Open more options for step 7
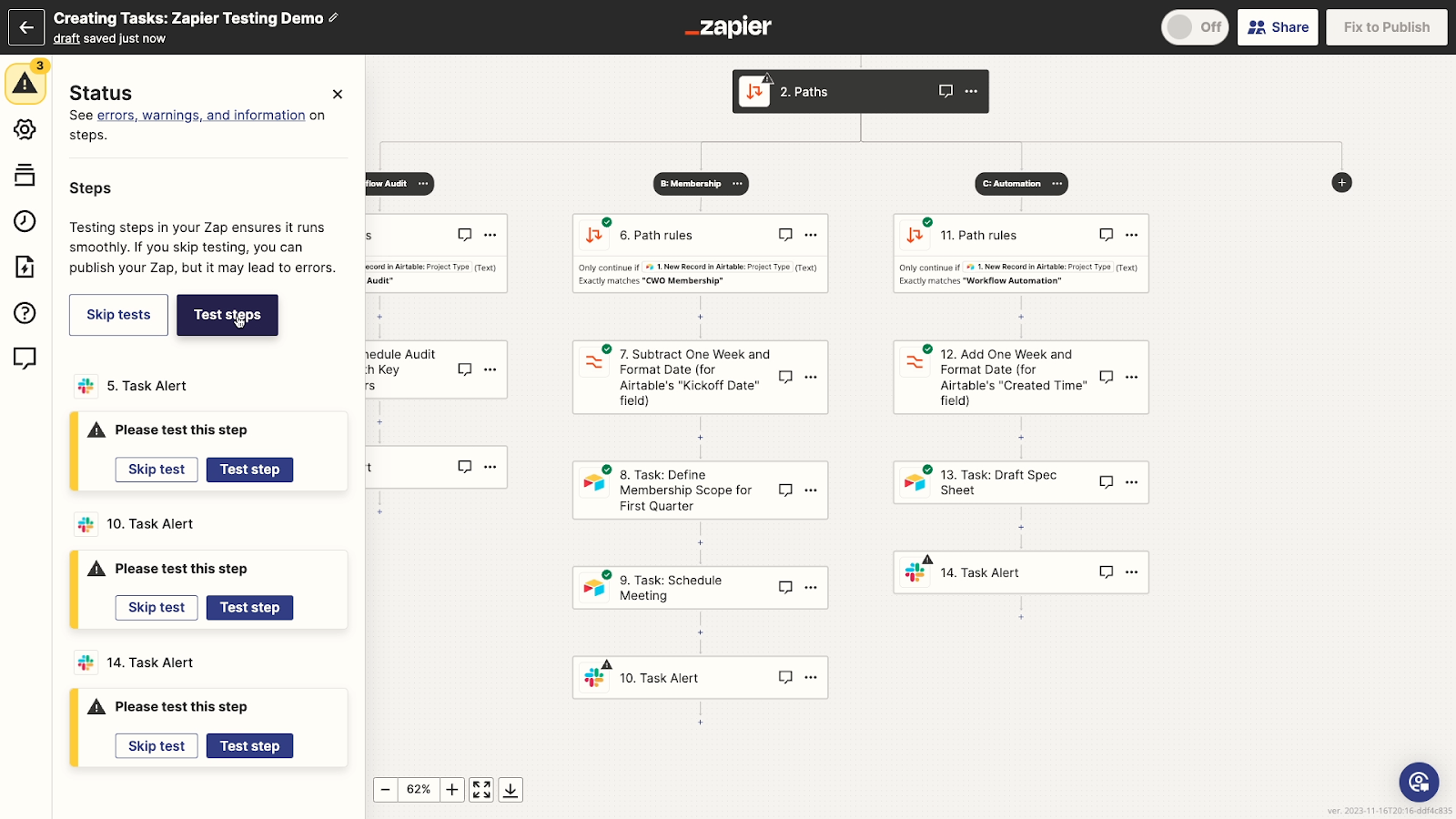Image resolution: width=1456 pixels, height=819 pixels. (811, 377)
